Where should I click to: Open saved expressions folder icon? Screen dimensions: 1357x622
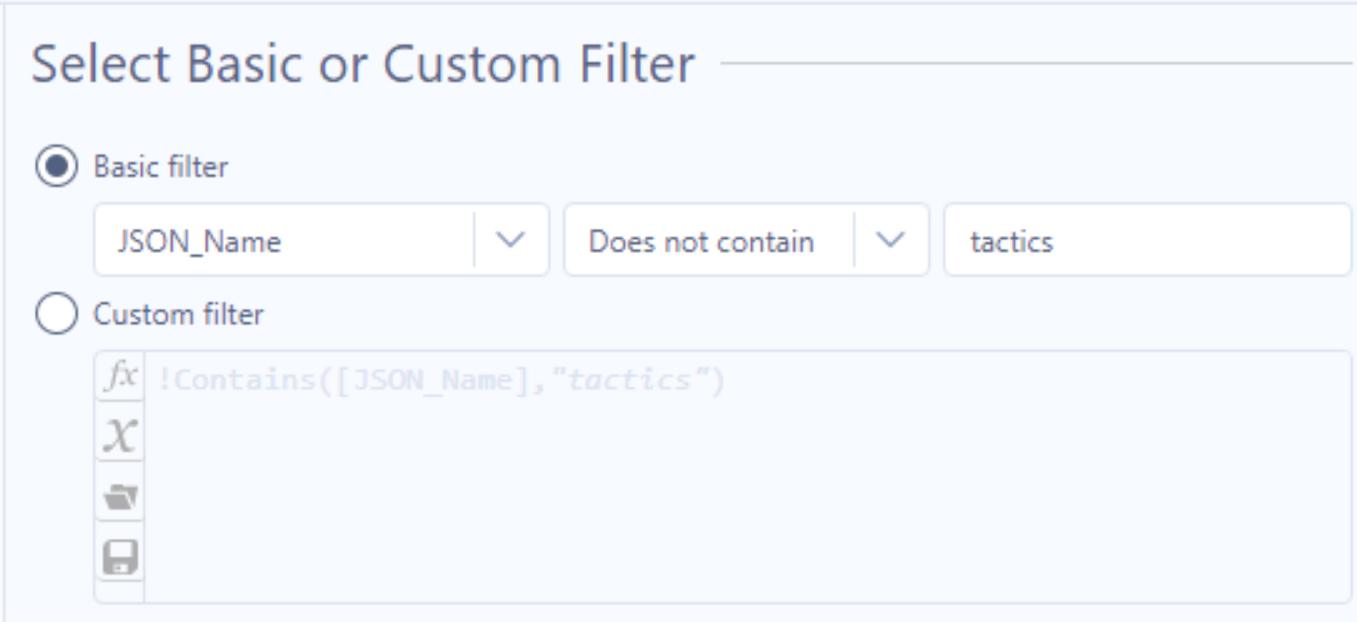click(120, 497)
